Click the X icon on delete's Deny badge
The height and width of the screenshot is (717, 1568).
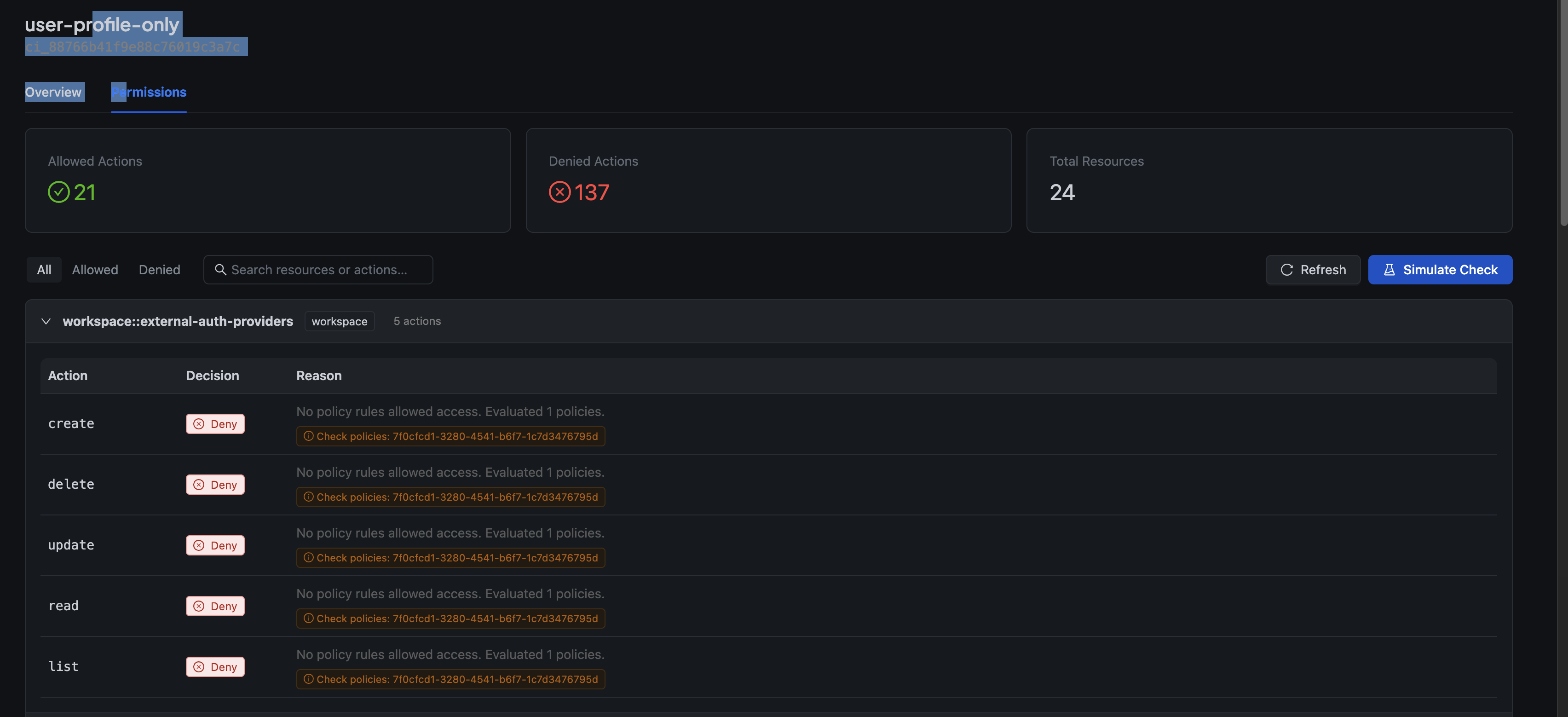(199, 485)
